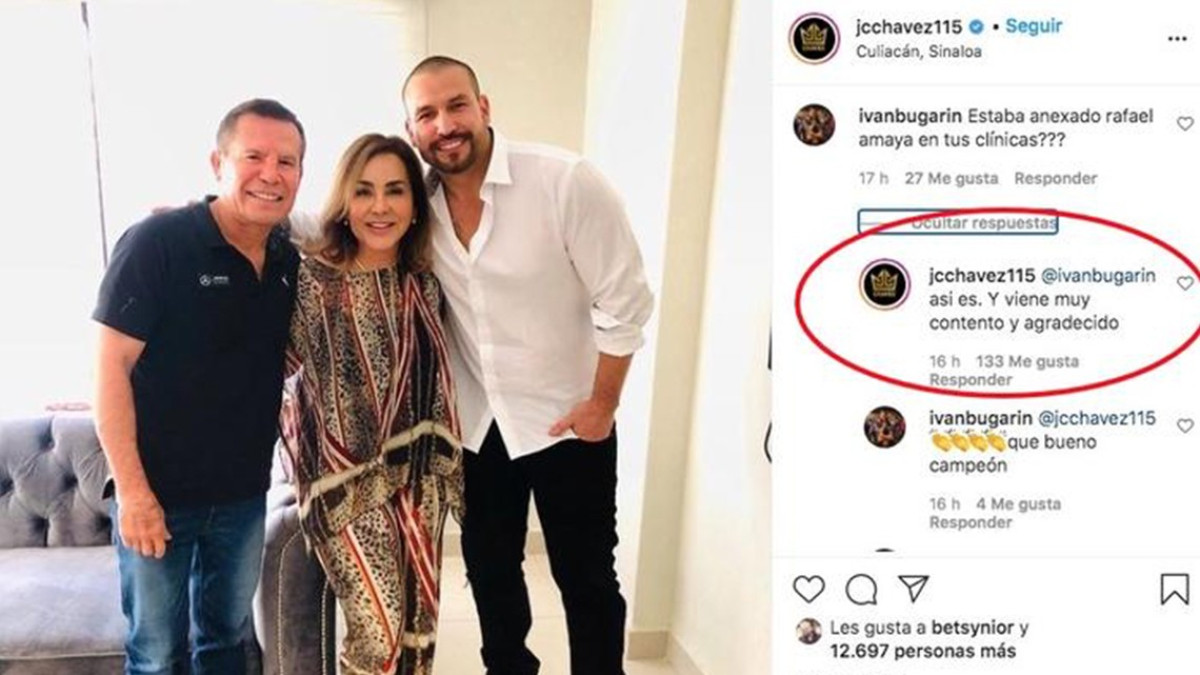Open the three-dot post options menu
1200x675 pixels.
click(x=1177, y=38)
